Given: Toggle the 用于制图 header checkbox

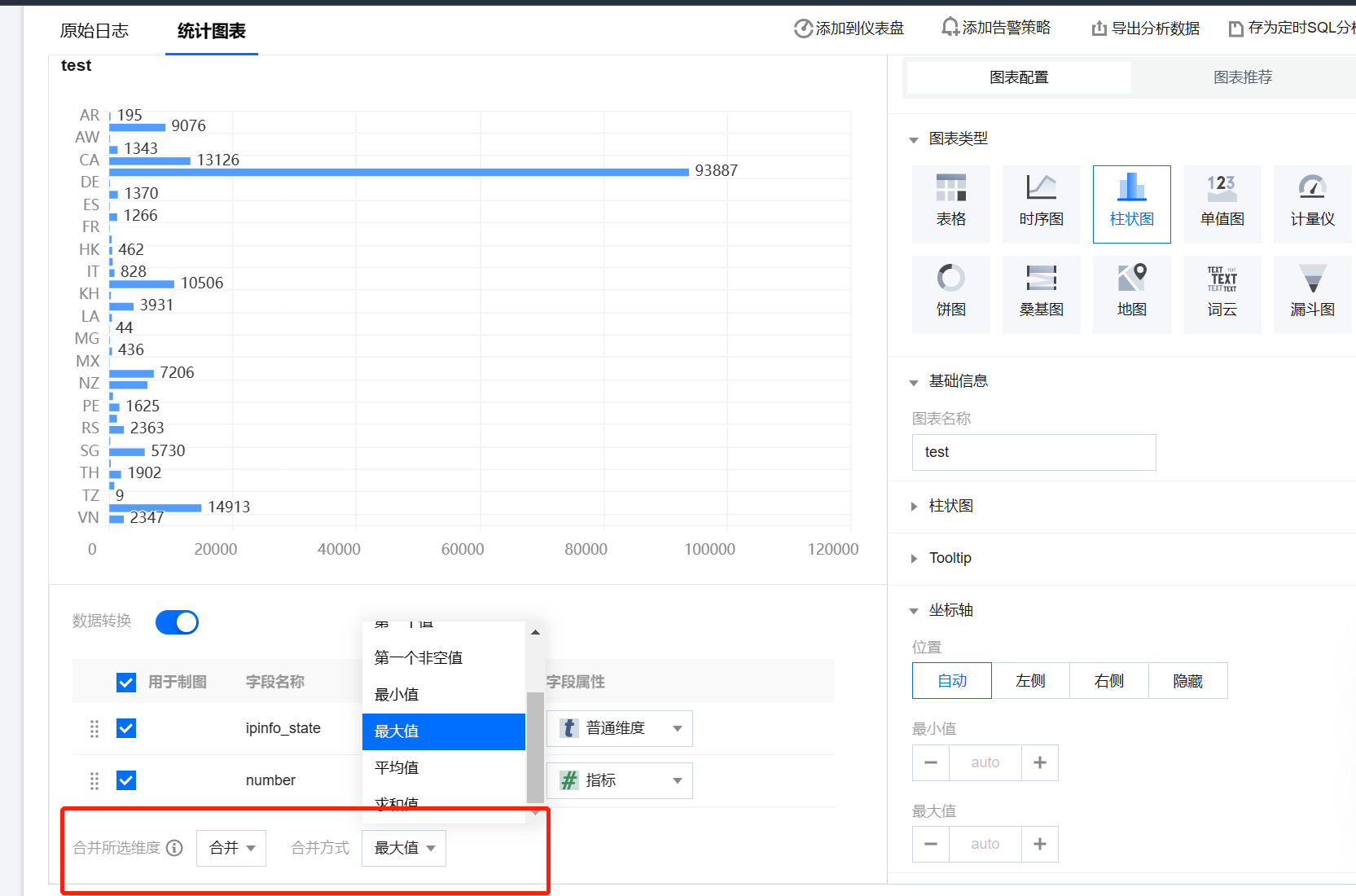Looking at the screenshot, I should (126, 682).
